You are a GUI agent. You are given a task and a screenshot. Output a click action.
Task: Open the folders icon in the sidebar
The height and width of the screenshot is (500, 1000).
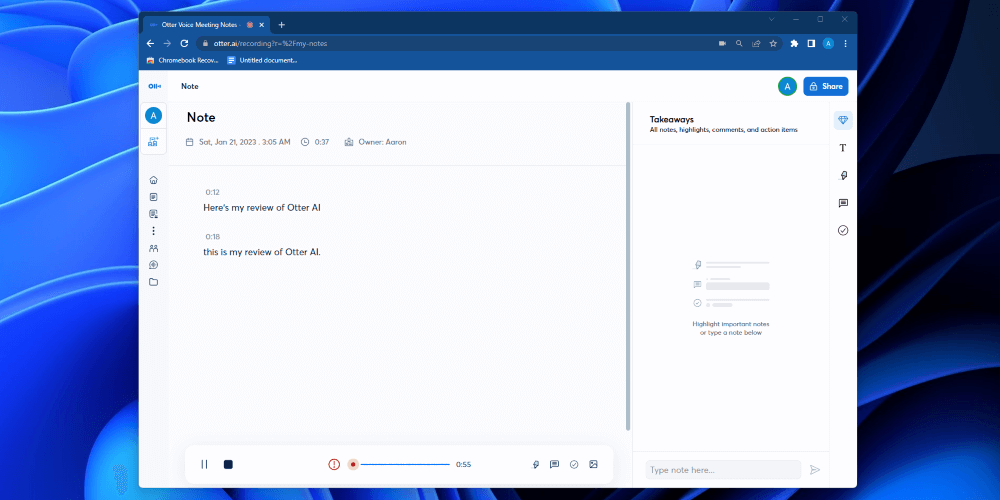pos(153,282)
